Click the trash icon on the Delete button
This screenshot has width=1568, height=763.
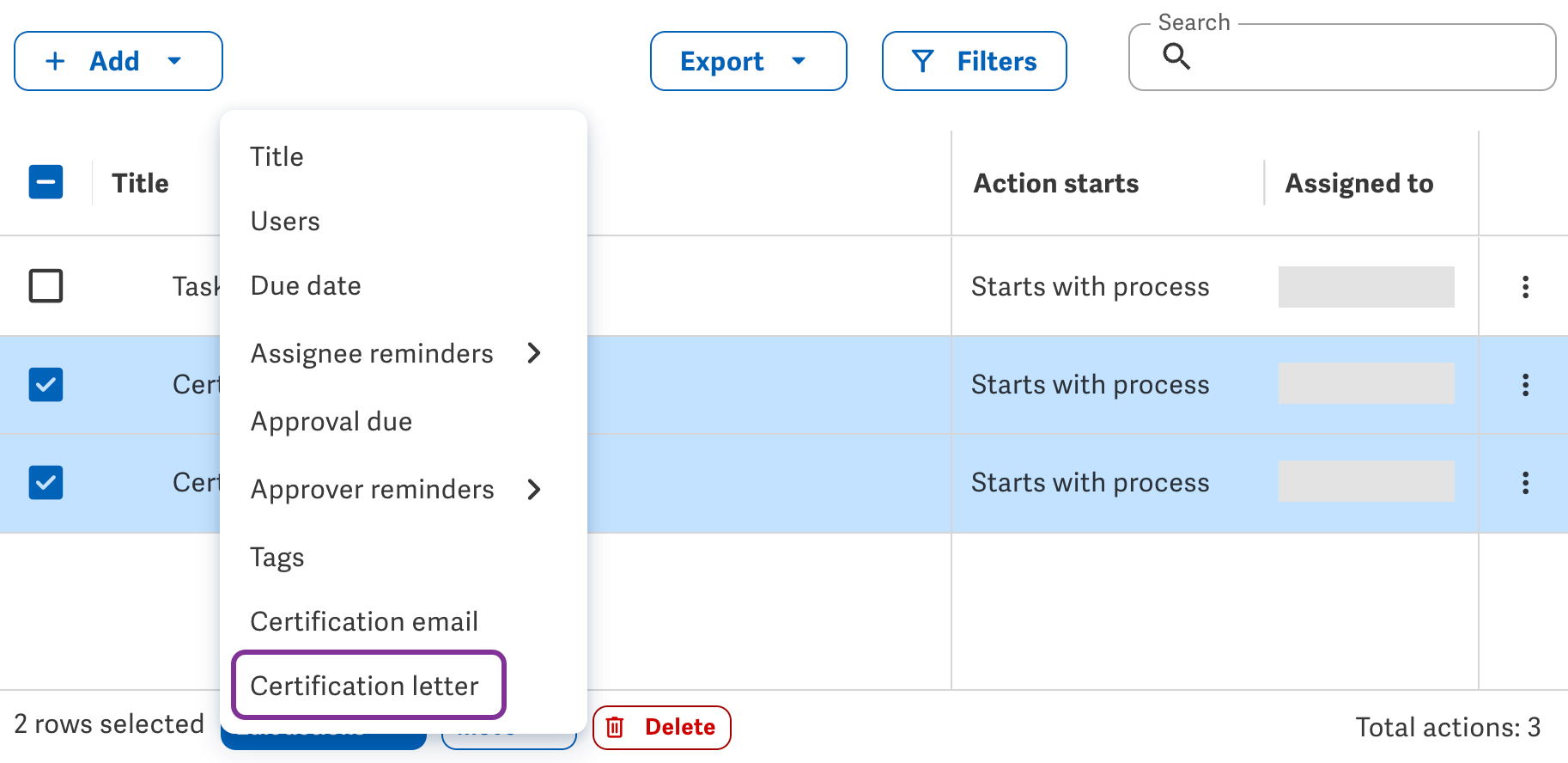pos(615,728)
